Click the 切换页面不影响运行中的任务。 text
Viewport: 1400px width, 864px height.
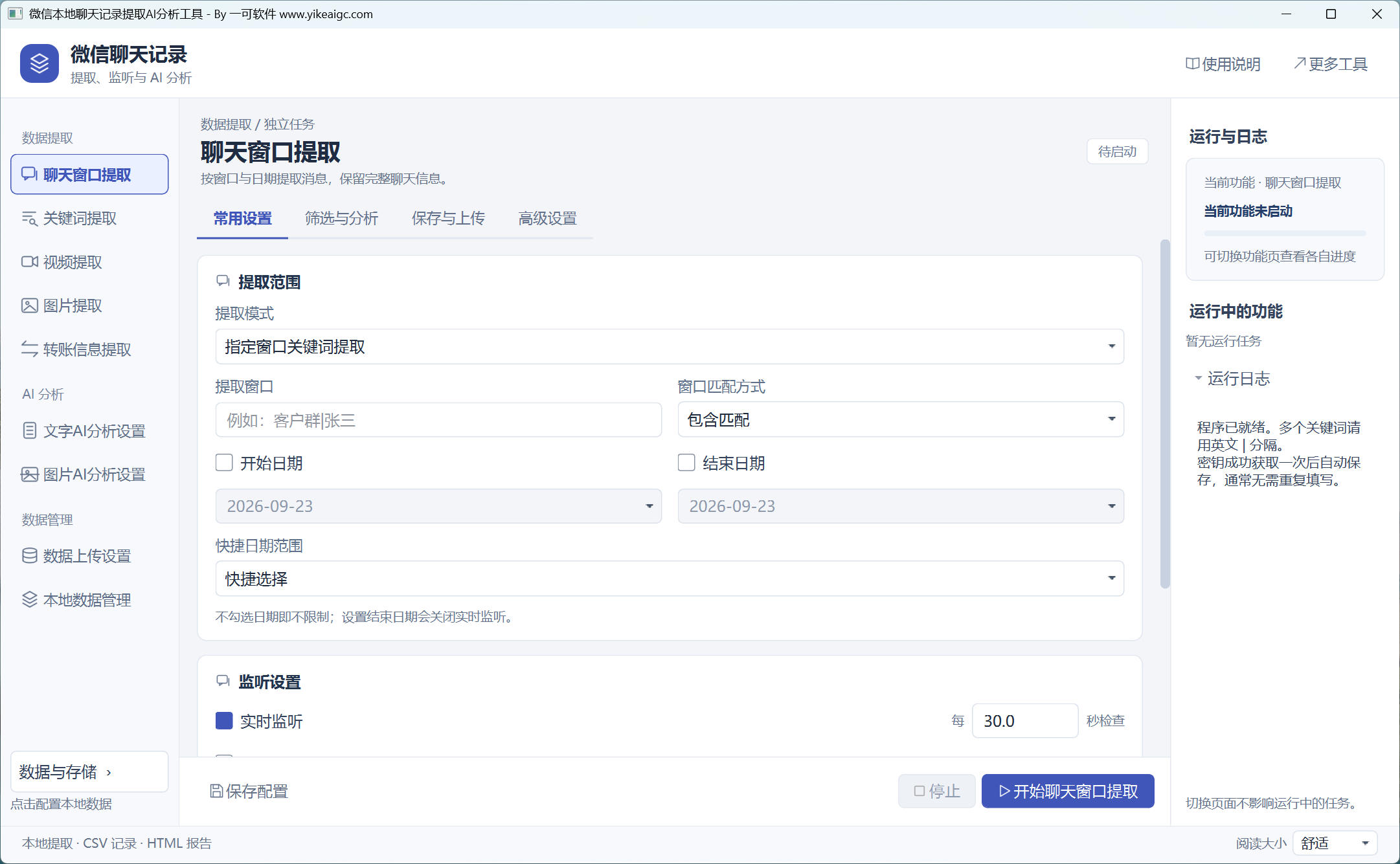[1272, 803]
